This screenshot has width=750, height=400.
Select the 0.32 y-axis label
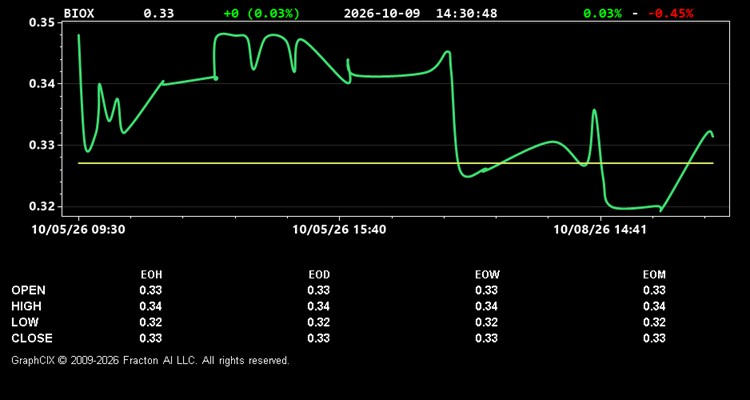point(42,206)
